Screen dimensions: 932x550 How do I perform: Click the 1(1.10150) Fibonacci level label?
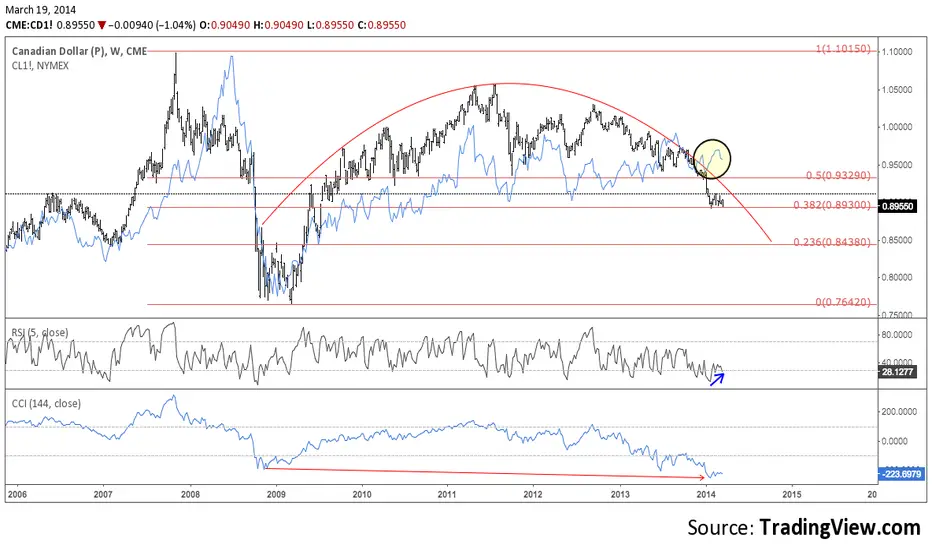[843, 49]
